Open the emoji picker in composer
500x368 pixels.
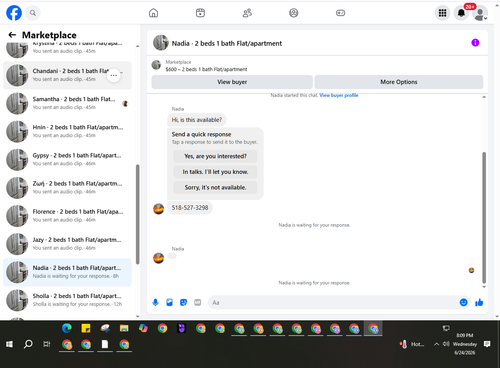click(x=463, y=302)
